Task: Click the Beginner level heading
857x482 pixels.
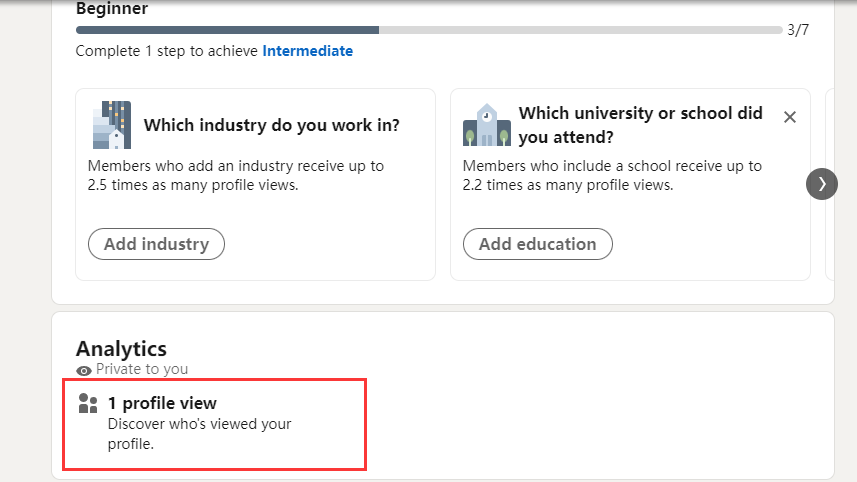Action: coord(112,9)
